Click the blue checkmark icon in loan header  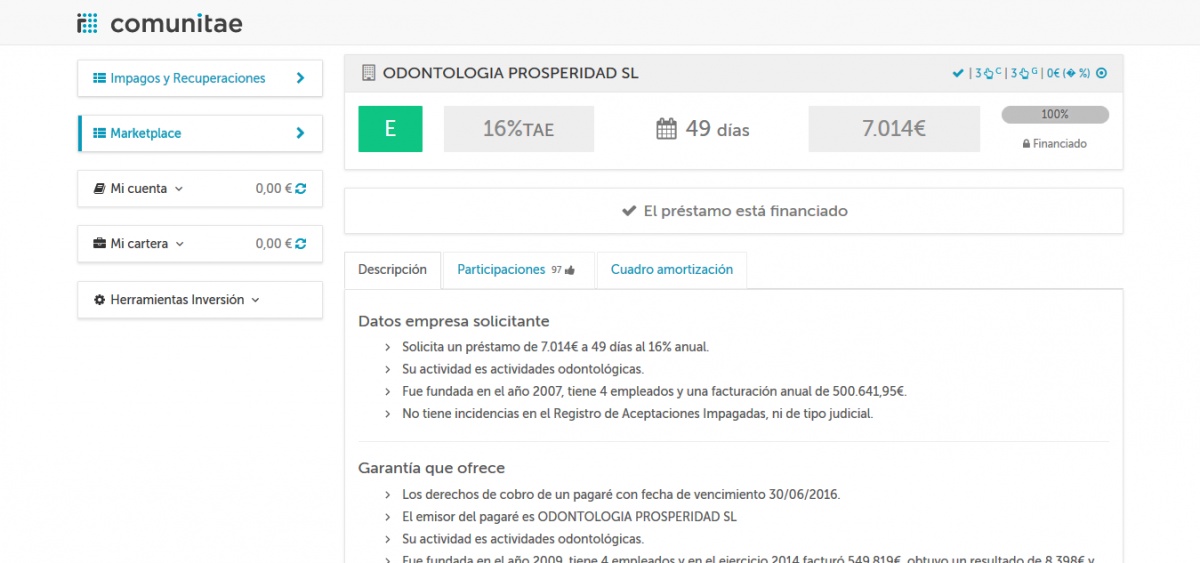958,73
